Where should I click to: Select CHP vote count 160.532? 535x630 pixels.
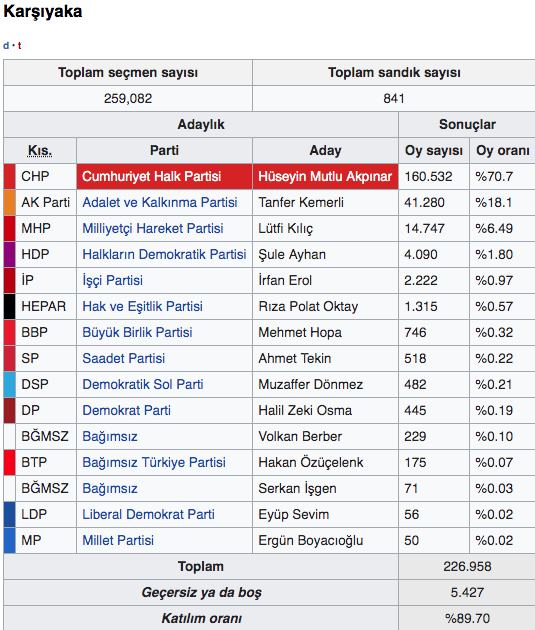click(428, 176)
